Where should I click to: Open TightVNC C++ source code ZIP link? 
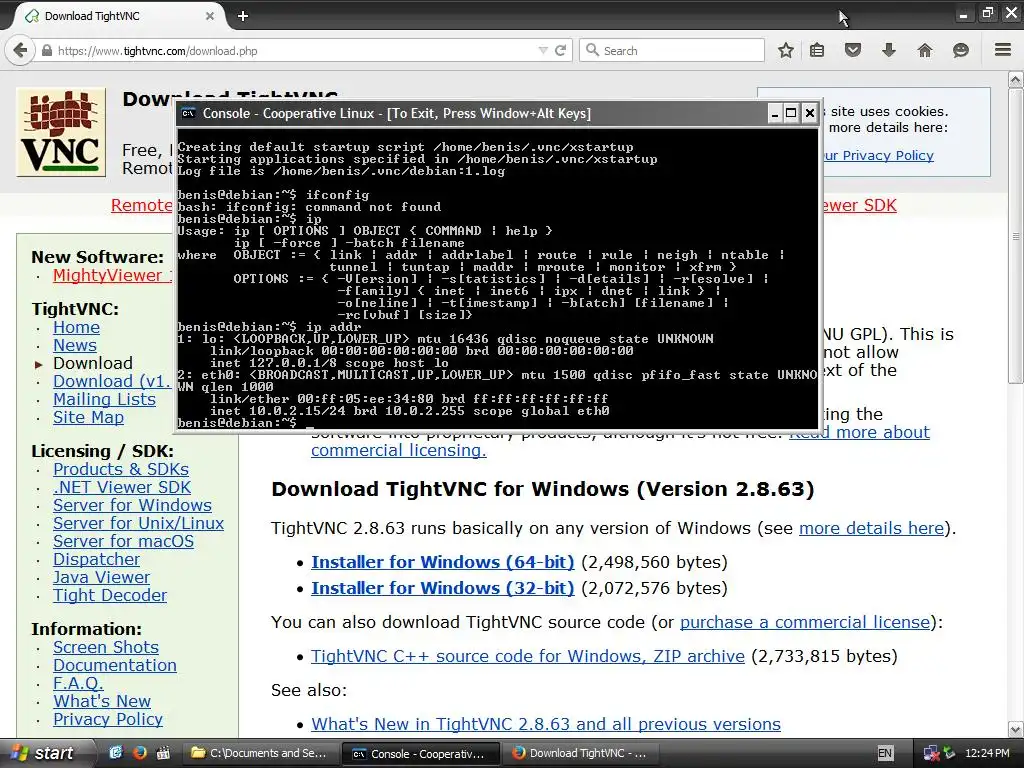528,656
